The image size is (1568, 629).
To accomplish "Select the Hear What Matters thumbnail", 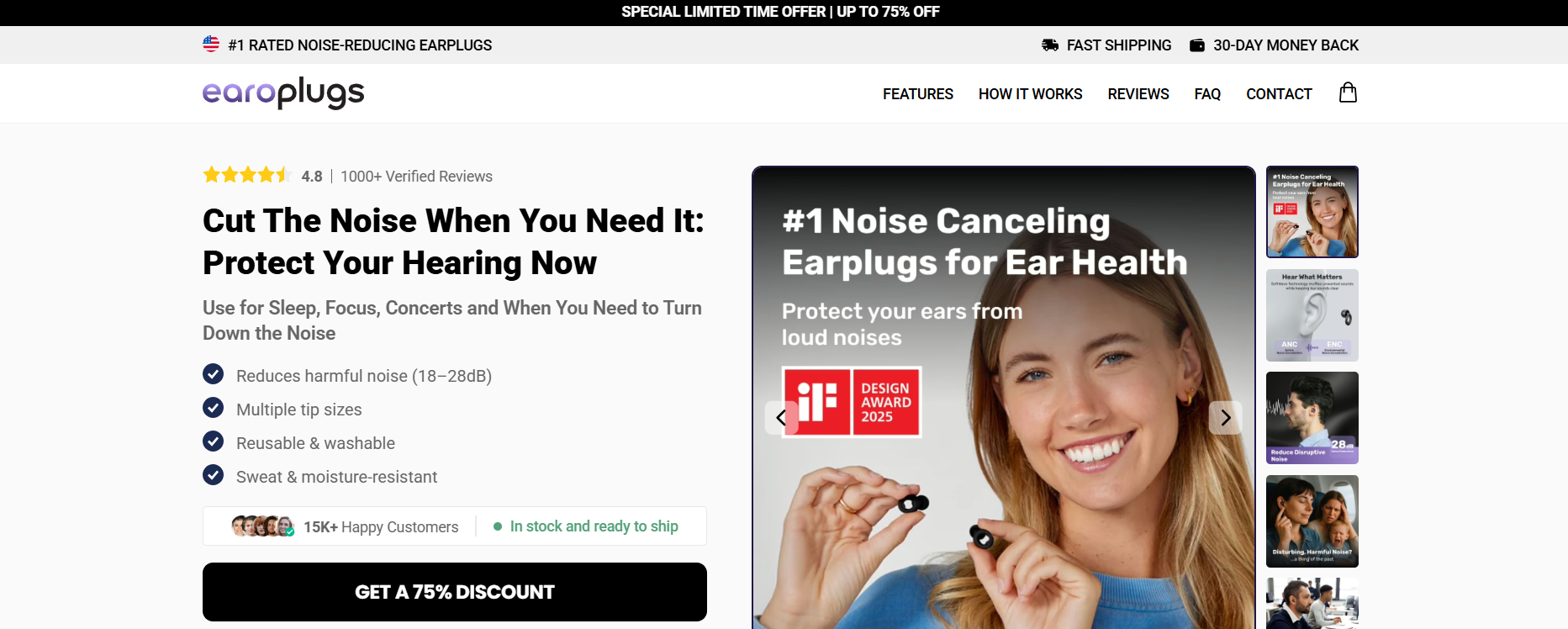I will tap(1312, 315).
